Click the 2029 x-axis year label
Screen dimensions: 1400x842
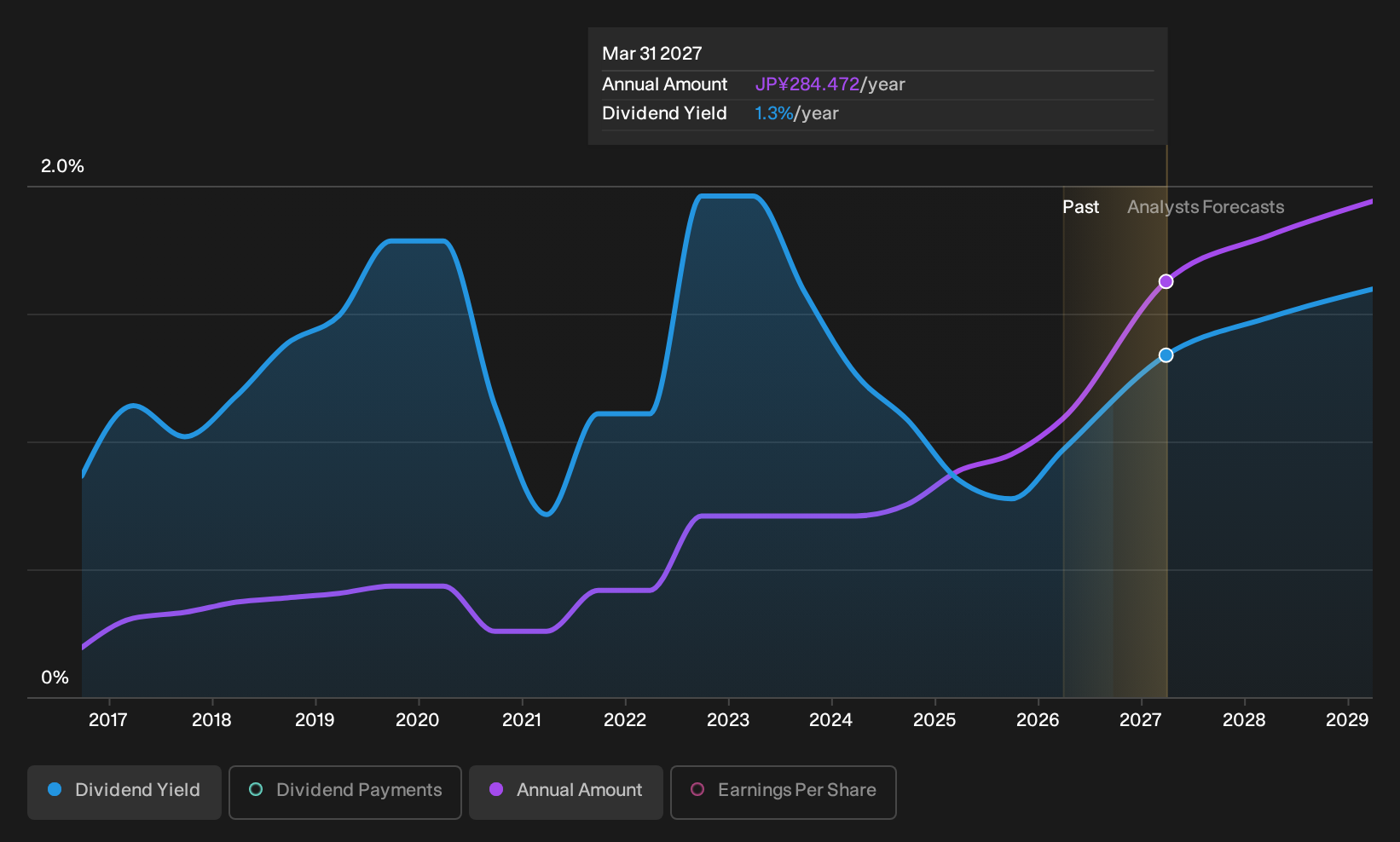click(1347, 719)
